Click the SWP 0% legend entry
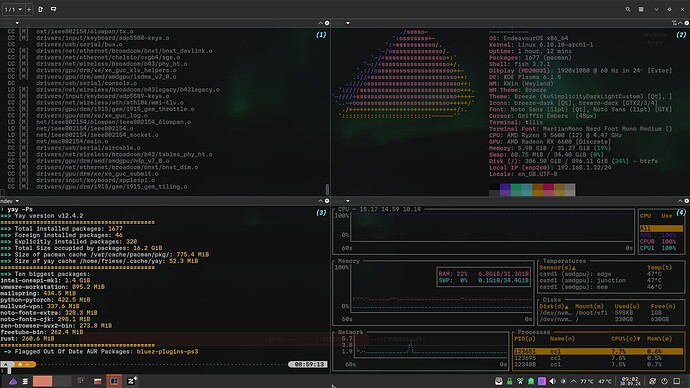Viewport: 690px width, 388px height. point(483,280)
